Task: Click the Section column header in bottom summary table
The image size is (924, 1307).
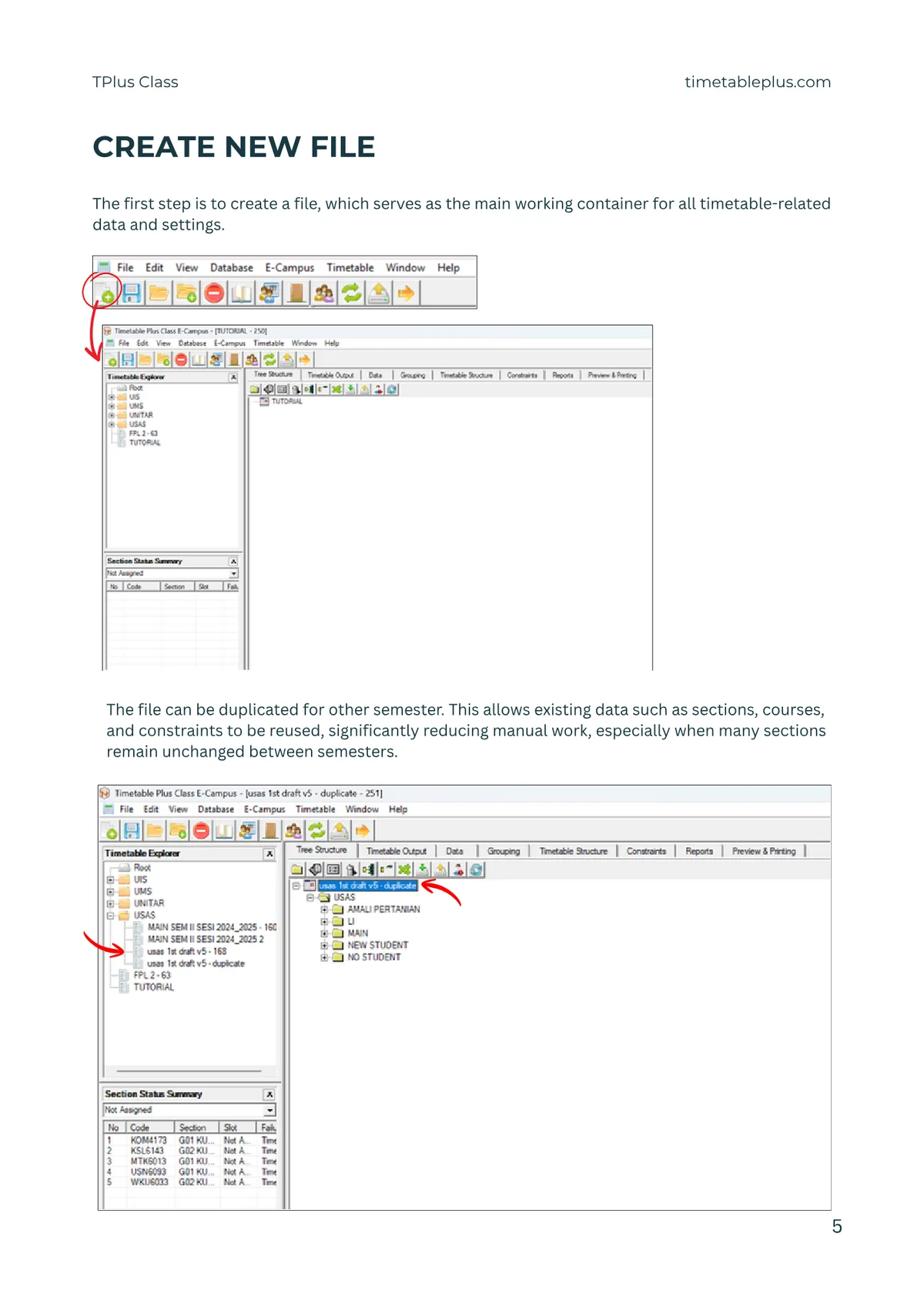Action: [197, 1128]
